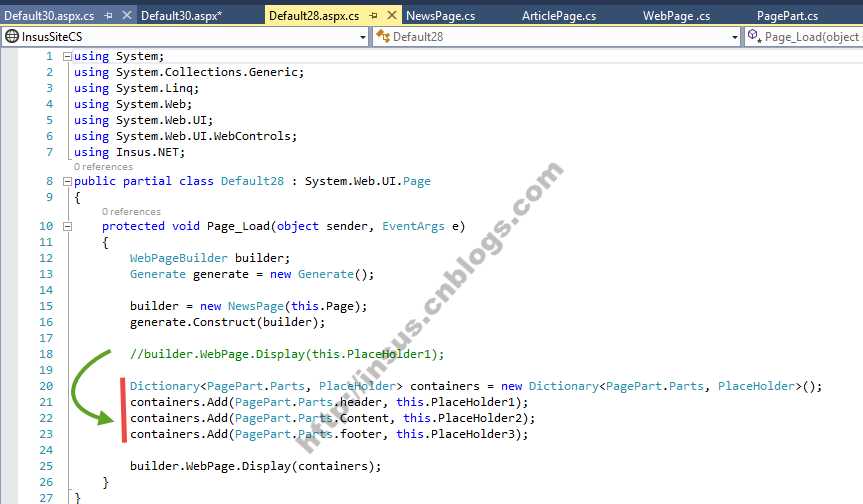Image resolution: width=863 pixels, height=504 pixels.
Task: Click 'PlaceHolder2' on line 22
Action: [x=479, y=418]
